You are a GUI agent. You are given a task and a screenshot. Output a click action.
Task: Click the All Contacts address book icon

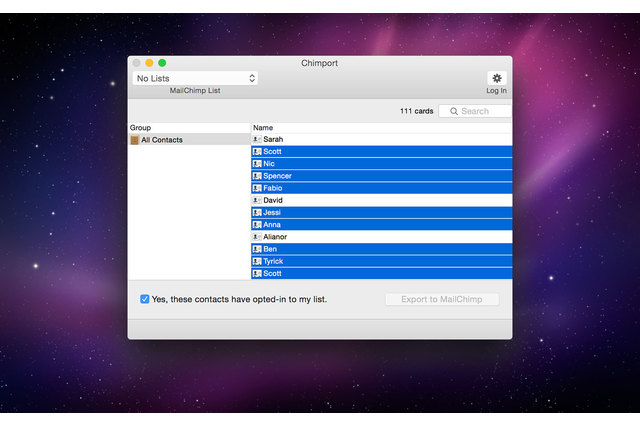coord(134,140)
